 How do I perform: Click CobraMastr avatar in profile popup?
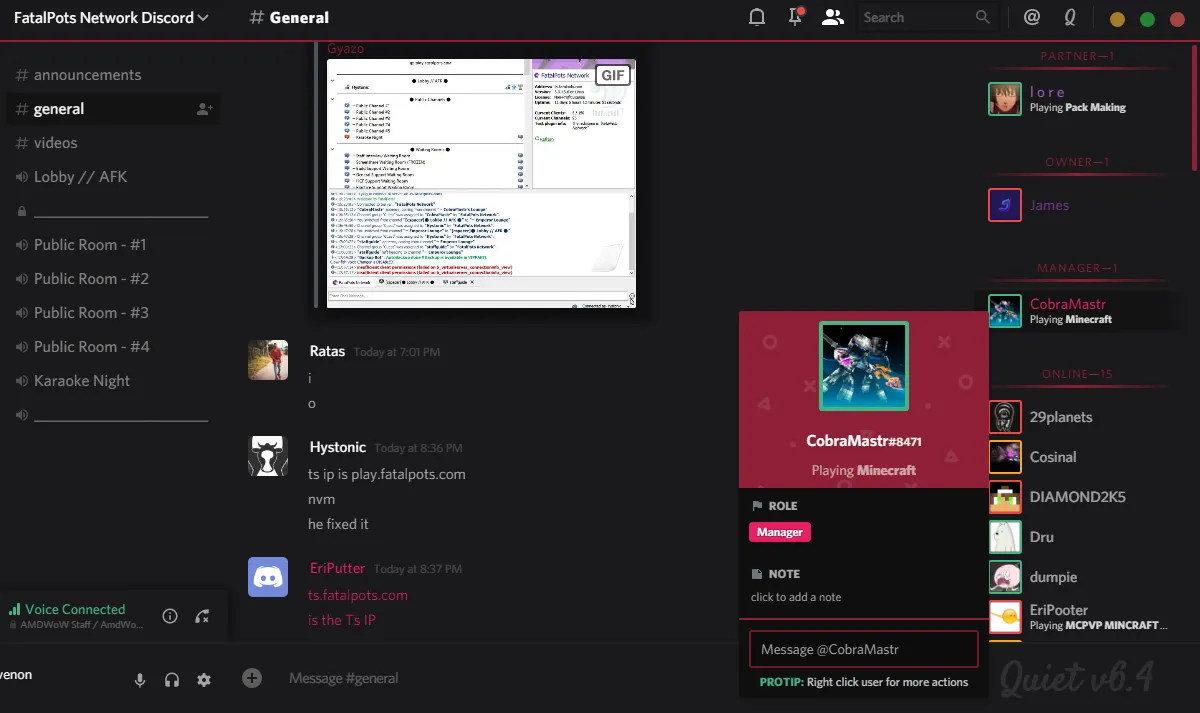click(x=864, y=366)
